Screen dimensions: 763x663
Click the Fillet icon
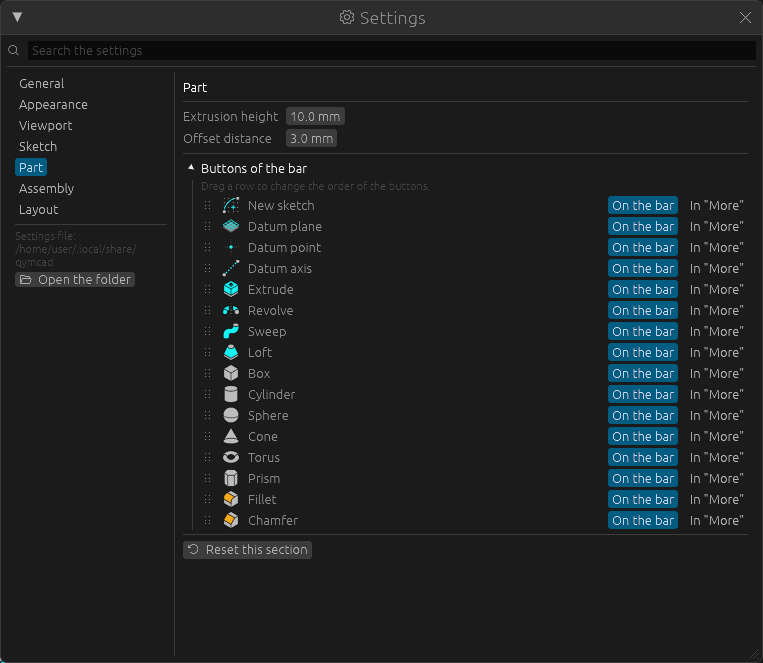231,498
